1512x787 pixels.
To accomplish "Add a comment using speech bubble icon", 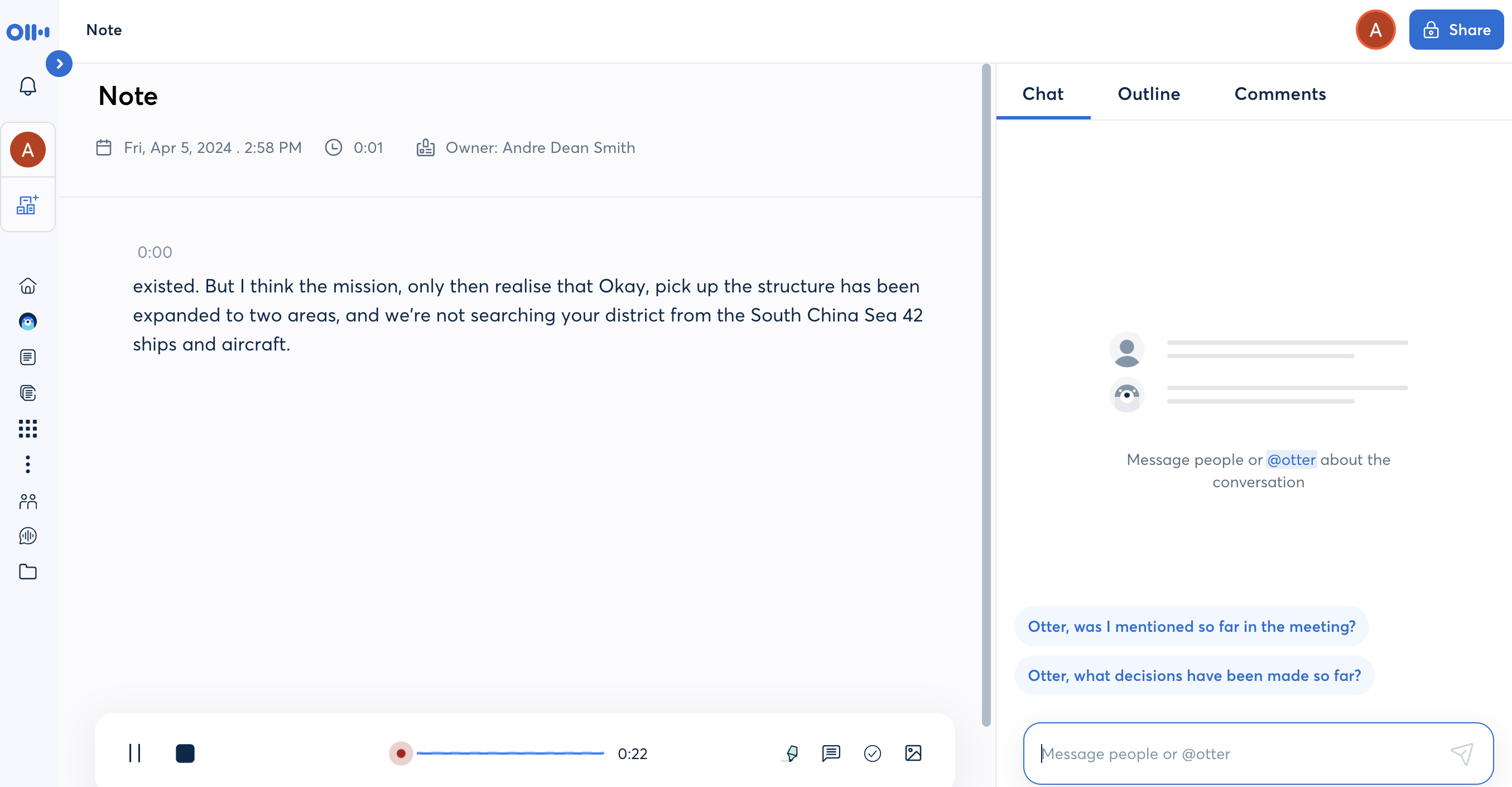I will tap(831, 753).
